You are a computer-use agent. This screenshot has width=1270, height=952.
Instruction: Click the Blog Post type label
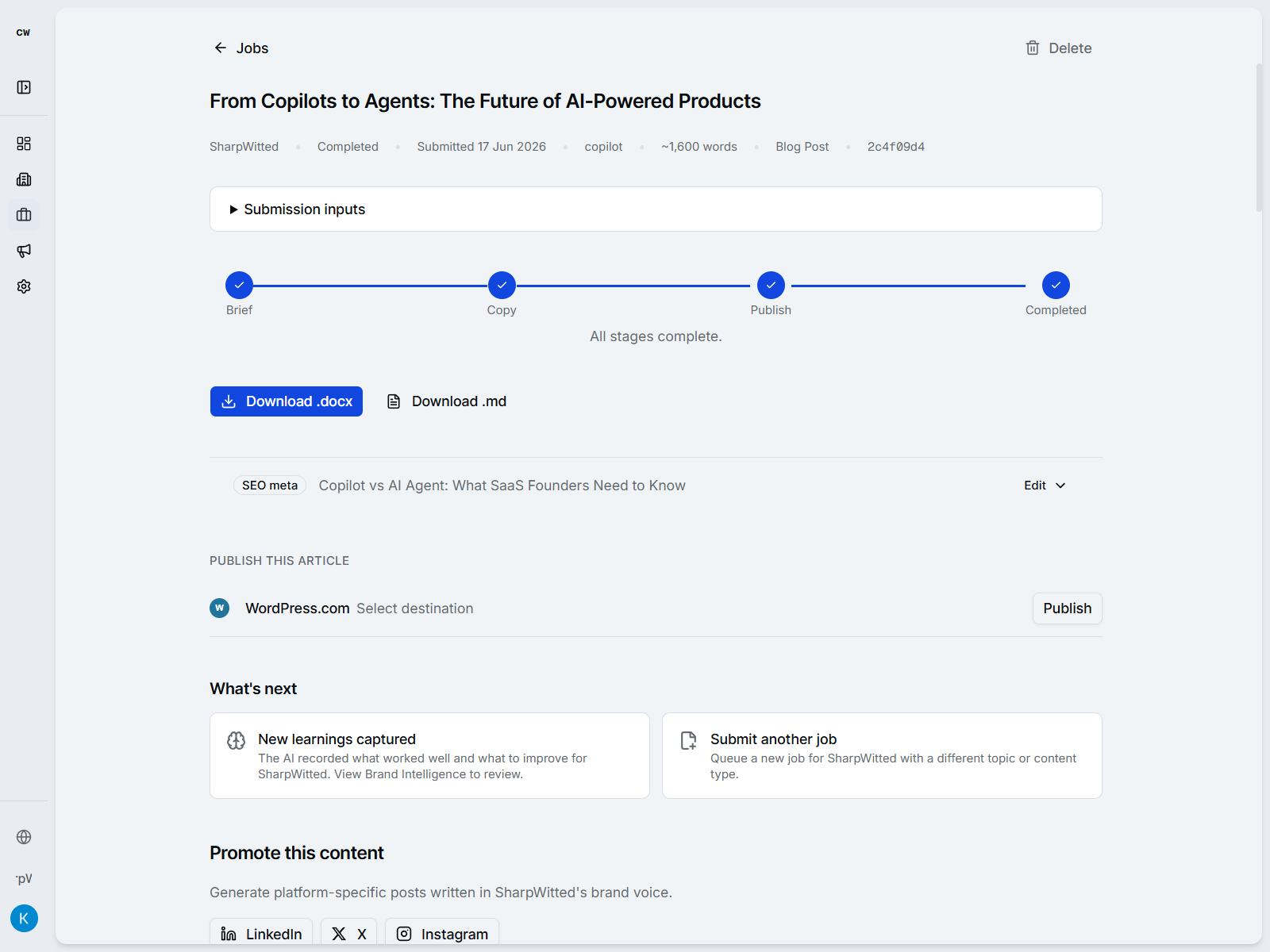[802, 147]
